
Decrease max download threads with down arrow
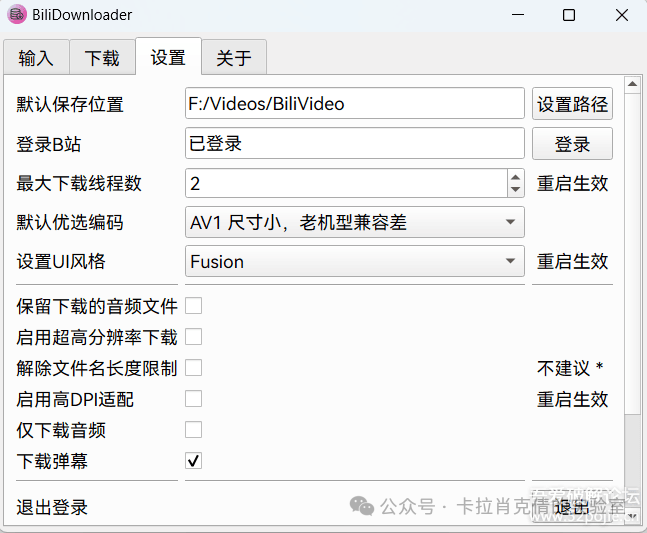point(516,190)
